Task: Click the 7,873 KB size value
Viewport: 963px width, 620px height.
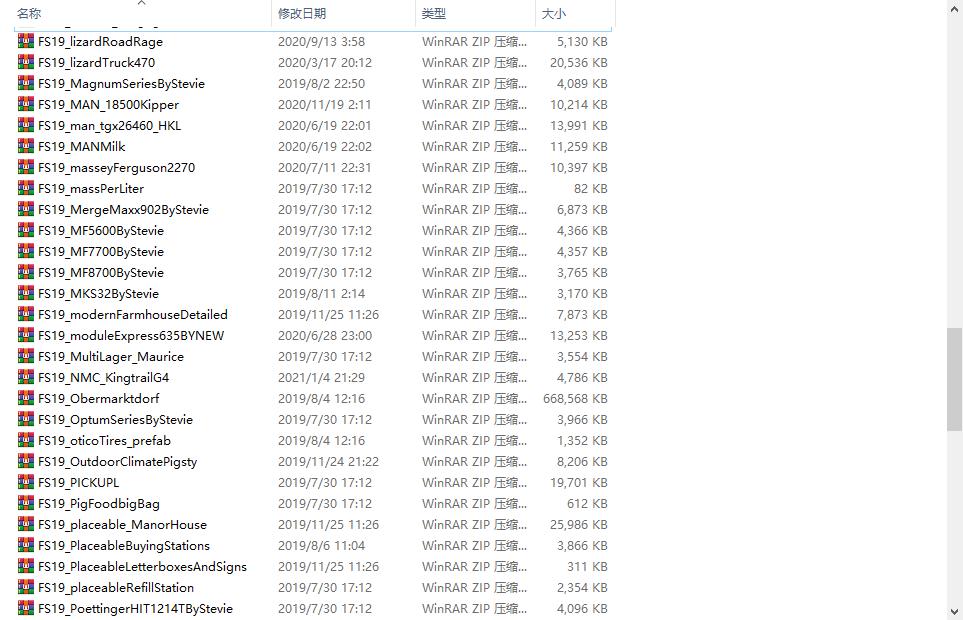Action: pyautogui.click(x=582, y=314)
